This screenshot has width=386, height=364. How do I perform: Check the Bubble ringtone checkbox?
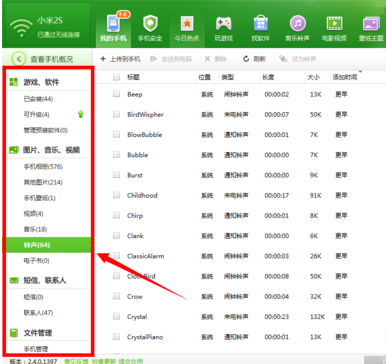(116, 154)
